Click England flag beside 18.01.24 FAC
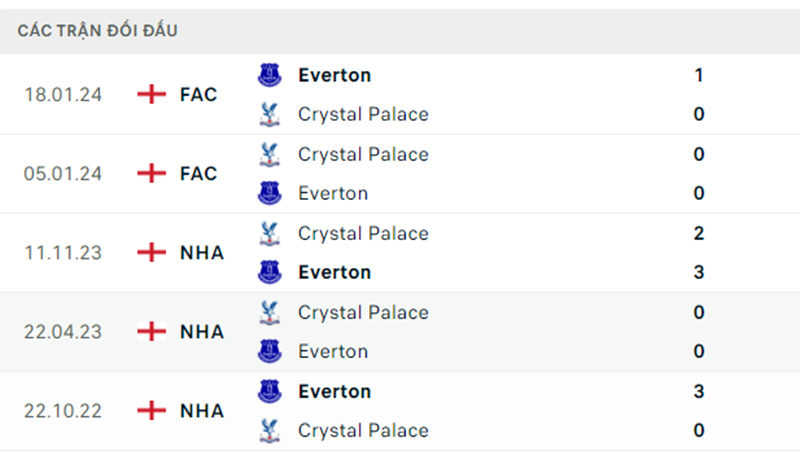 coord(152,94)
